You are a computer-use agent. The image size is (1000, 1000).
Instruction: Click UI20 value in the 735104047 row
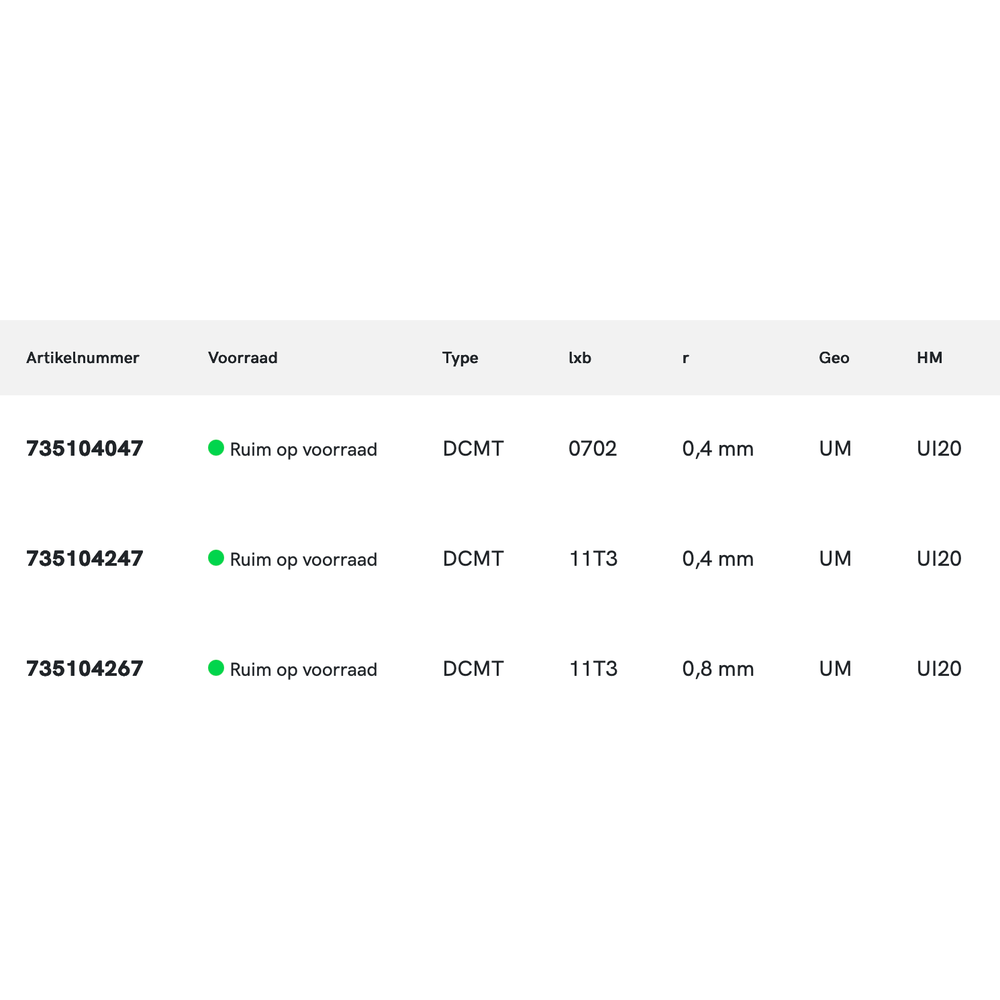(939, 449)
